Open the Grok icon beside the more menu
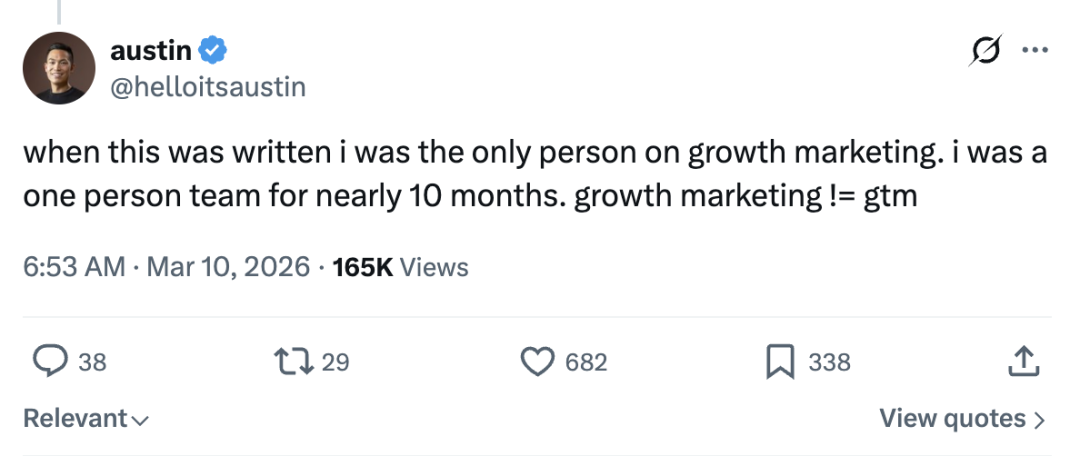 coord(984,52)
